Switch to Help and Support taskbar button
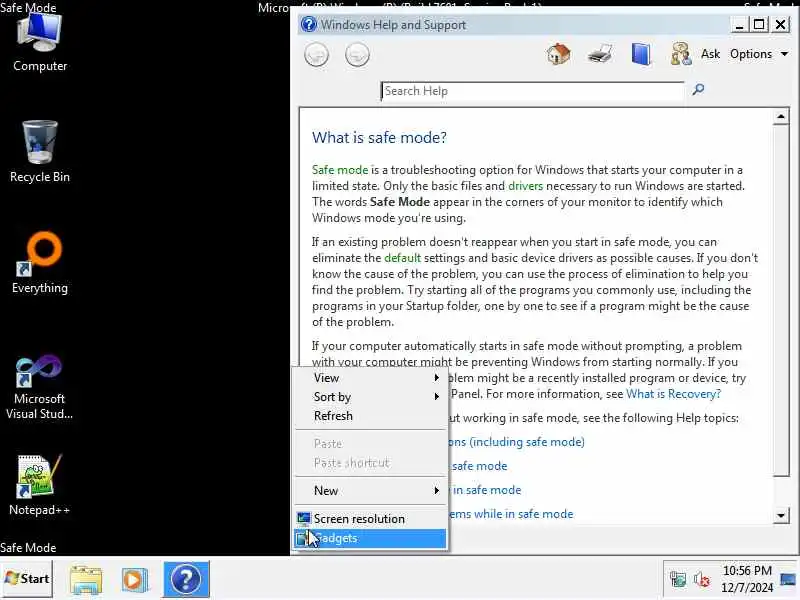Screen dimensions: 800x600 [186, 579]
